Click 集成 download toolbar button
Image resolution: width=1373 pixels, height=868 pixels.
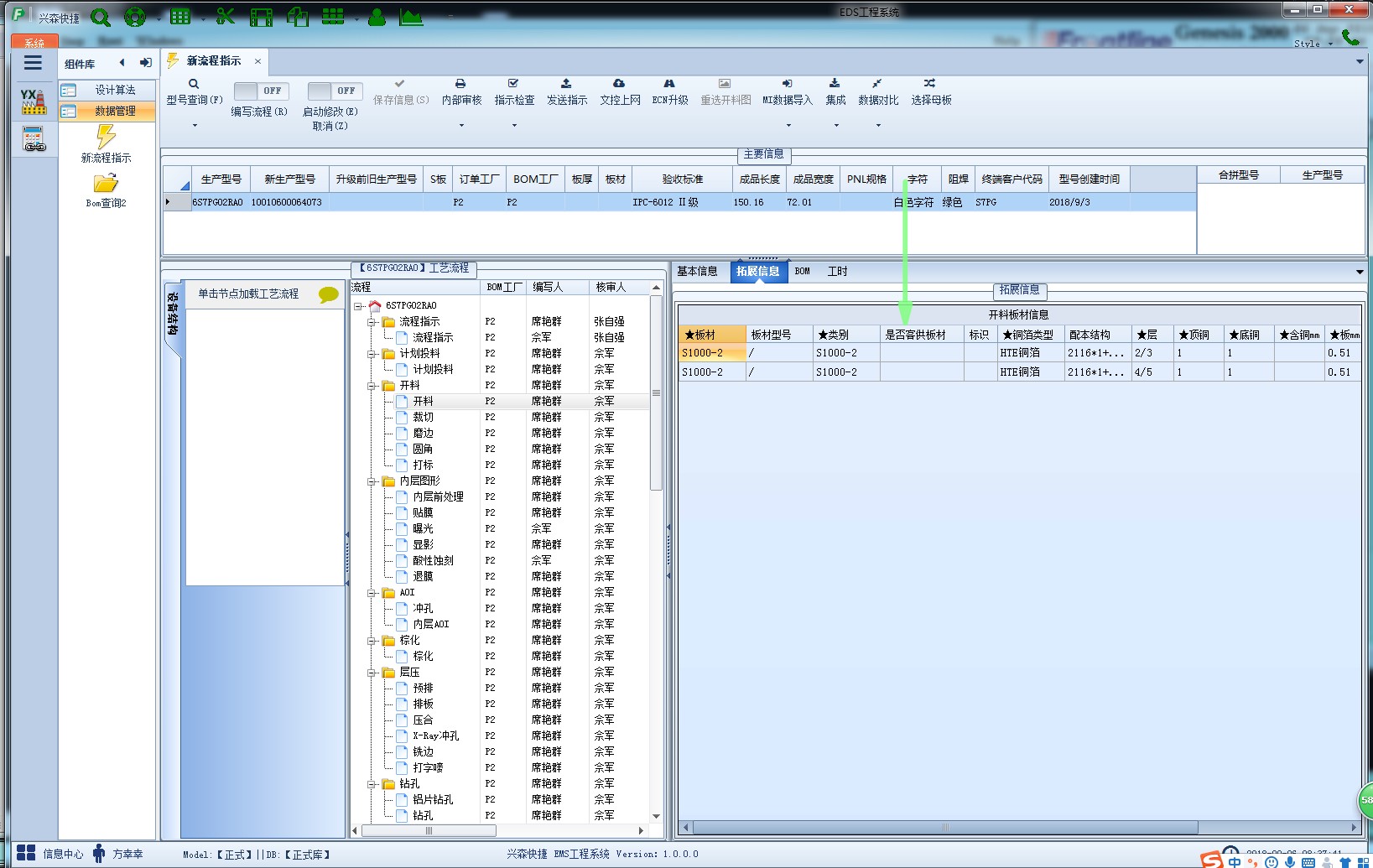[835, 91]
